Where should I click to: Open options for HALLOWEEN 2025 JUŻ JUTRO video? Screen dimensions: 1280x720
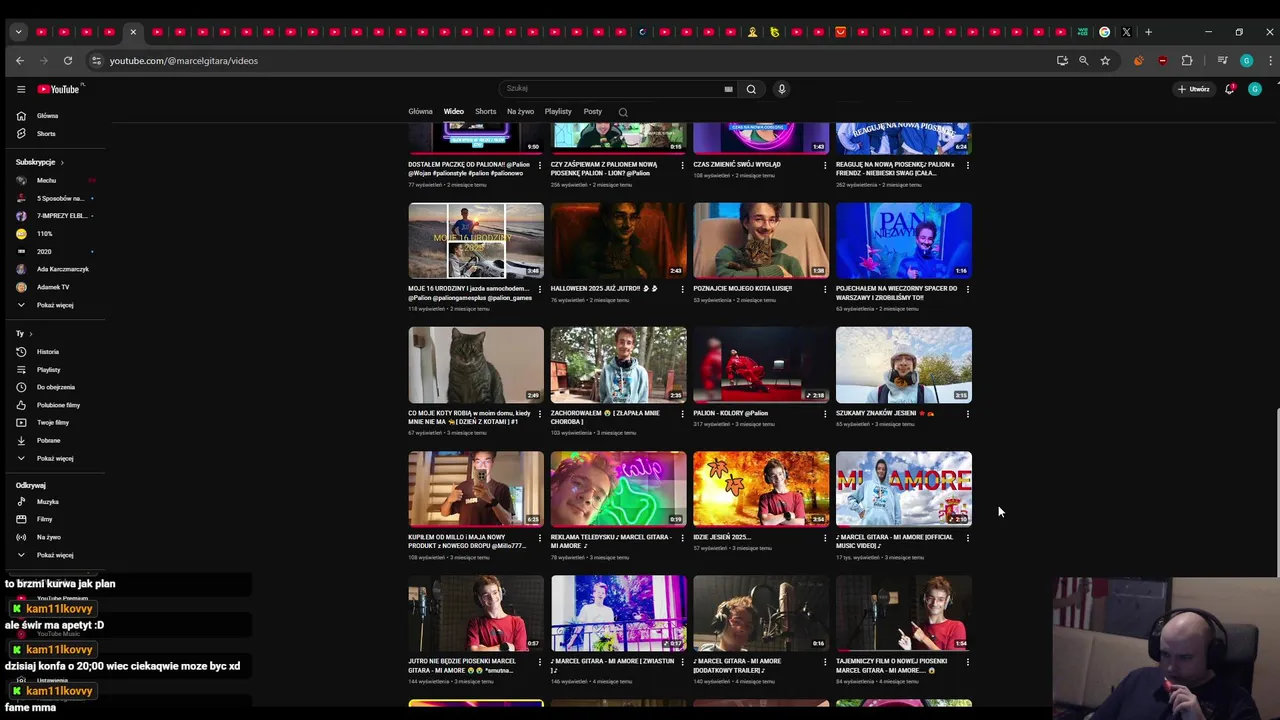tap(682, 289)
